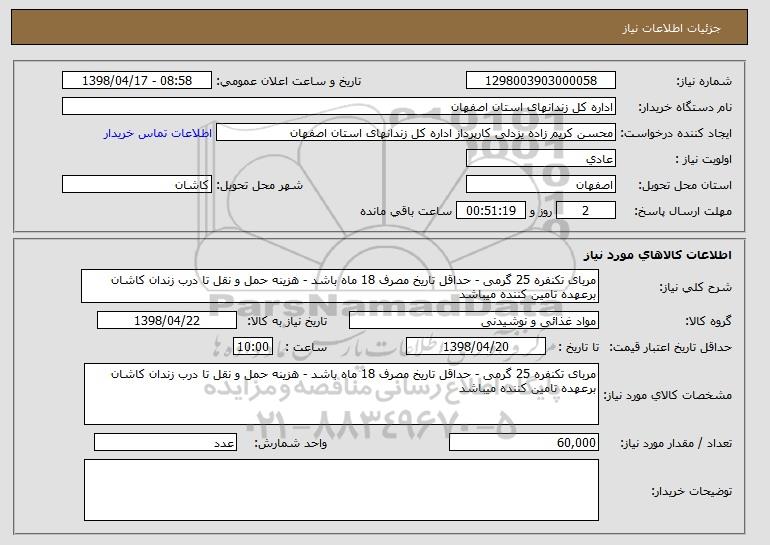The height and width of the screenshot is (545, 770).
Task: Click the جزئیات اطلاعات نیاز header title
Action: point(671,28)
